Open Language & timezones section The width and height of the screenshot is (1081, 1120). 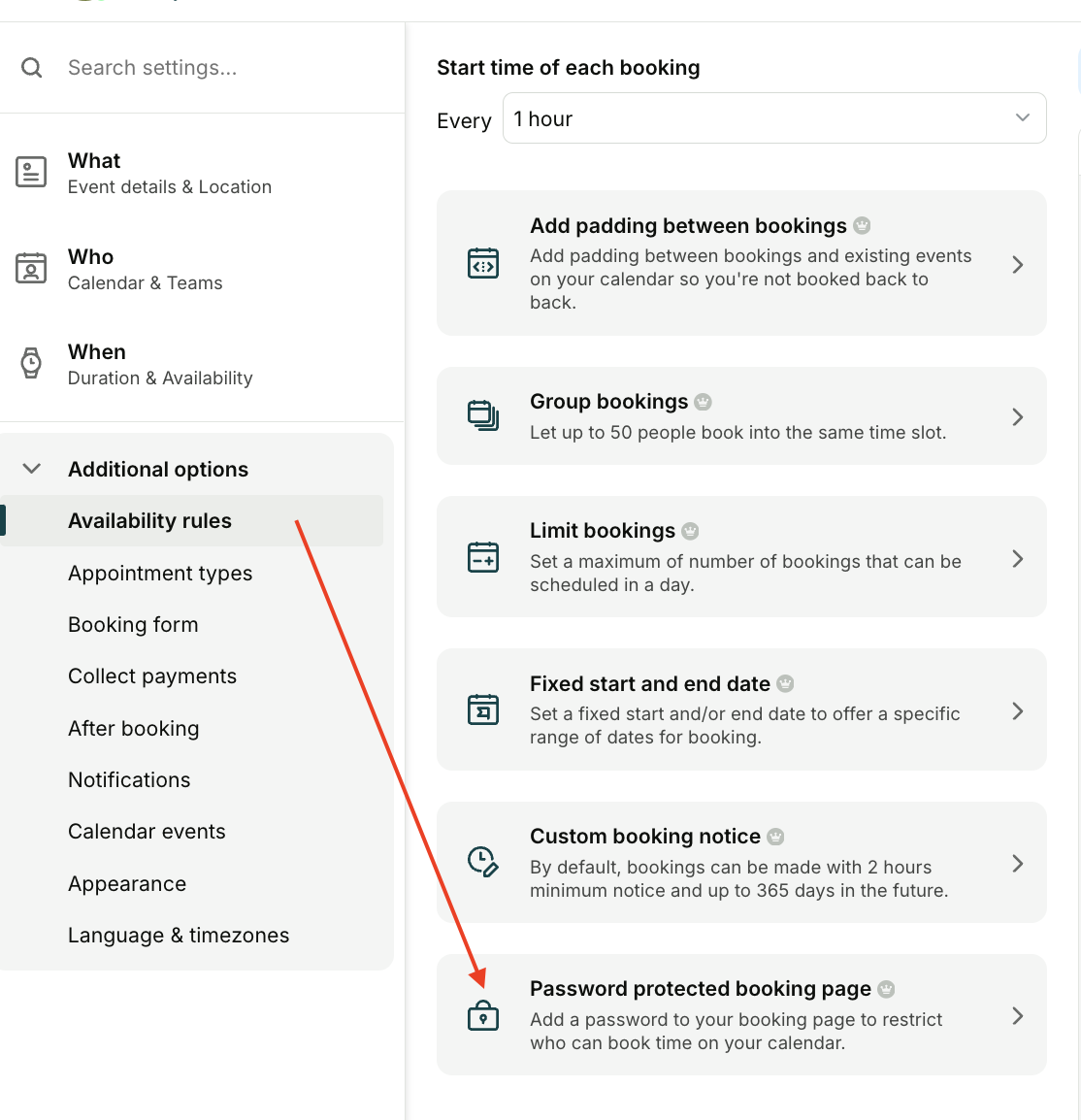pyautogui.click(x=179, y=935)
